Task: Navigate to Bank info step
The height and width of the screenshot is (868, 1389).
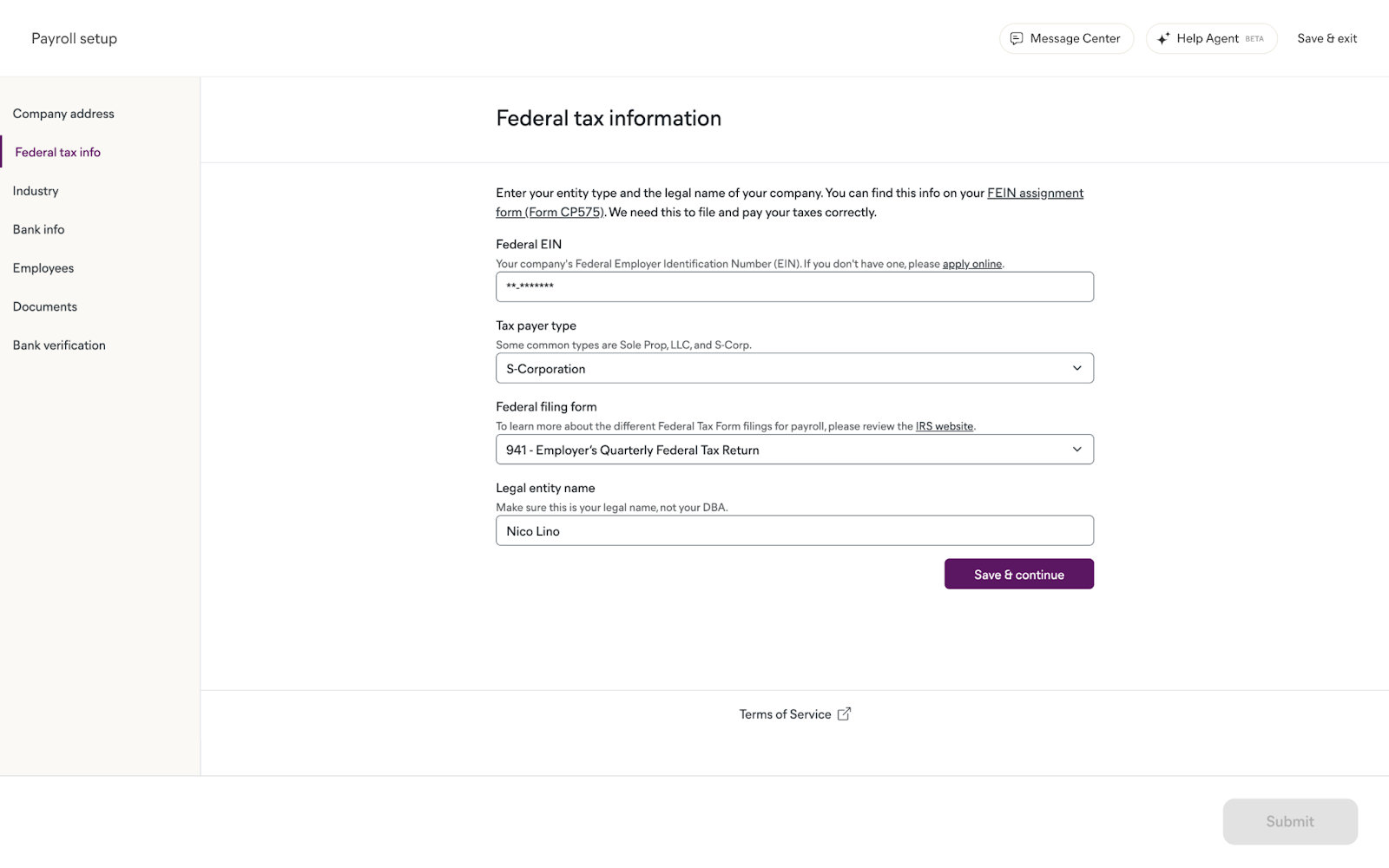Action: click(38, 229)
